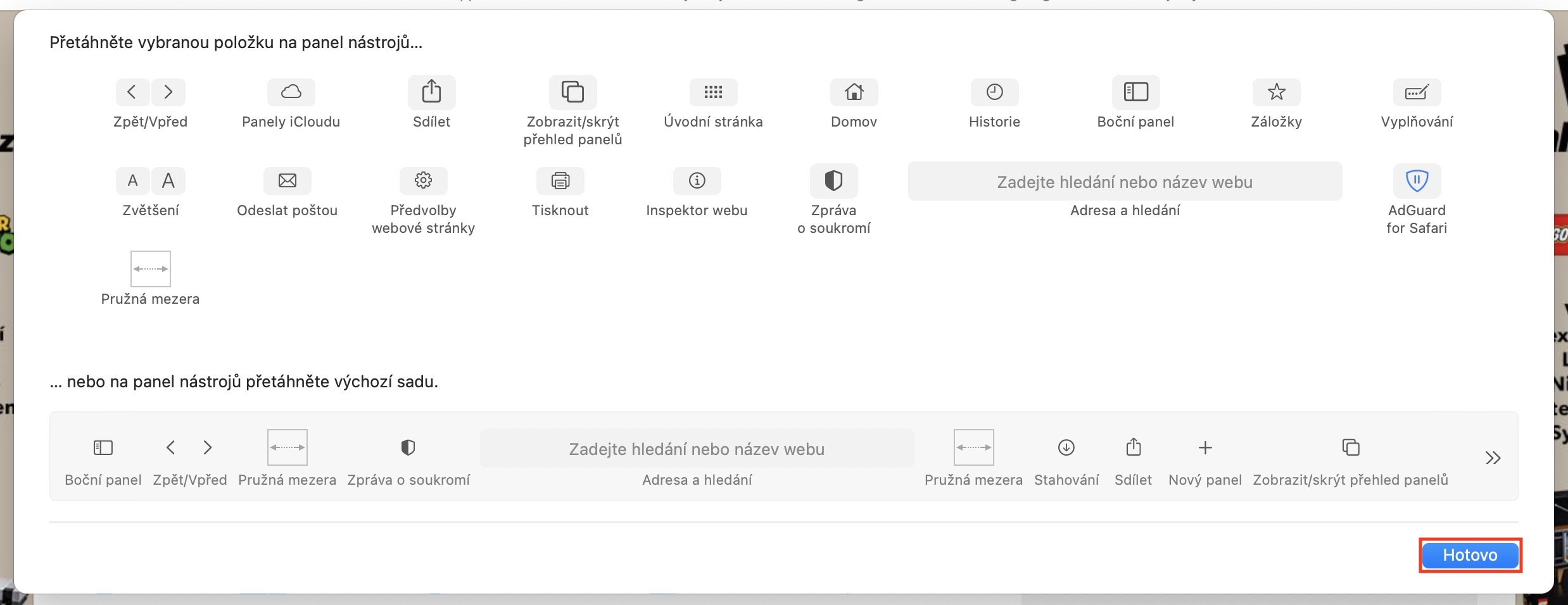The width and height of the screenshot is (1568, 605).
Task: Click the AdGuard for Safari shield icon
Action: 1417,181
